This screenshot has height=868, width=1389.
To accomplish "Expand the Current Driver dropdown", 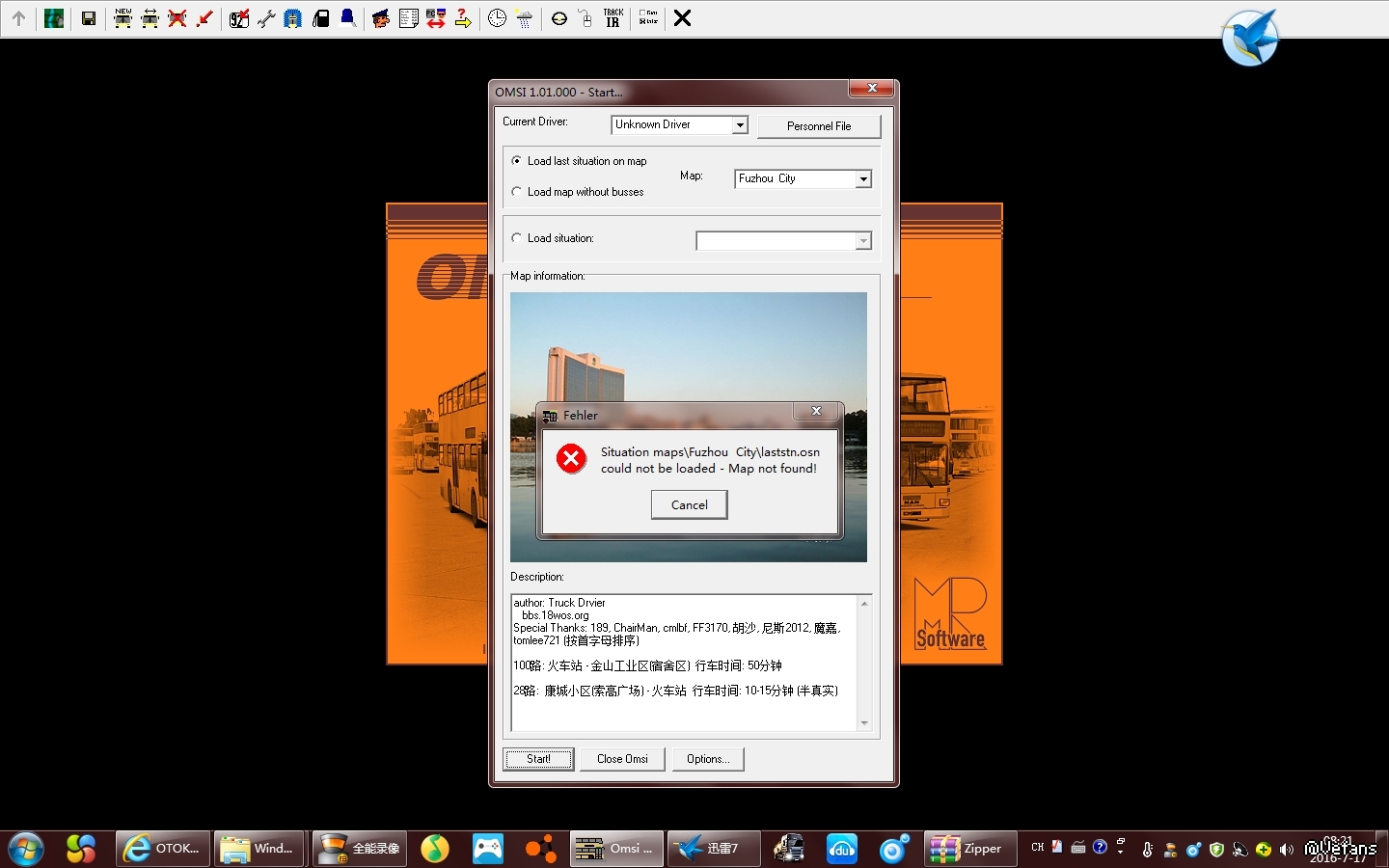I will tap(739, 125).
